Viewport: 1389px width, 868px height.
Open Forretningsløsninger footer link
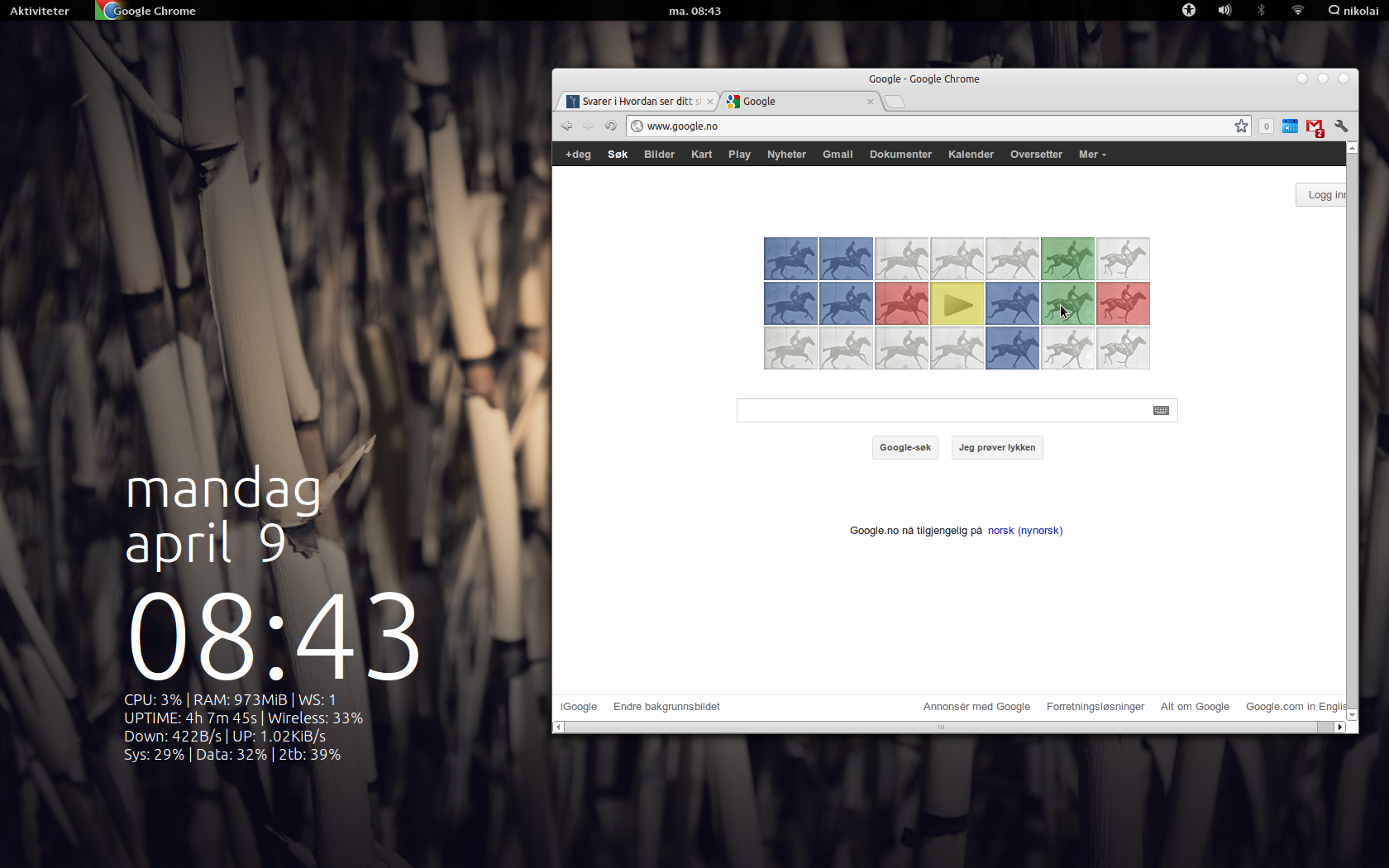tap(1095, 707)
